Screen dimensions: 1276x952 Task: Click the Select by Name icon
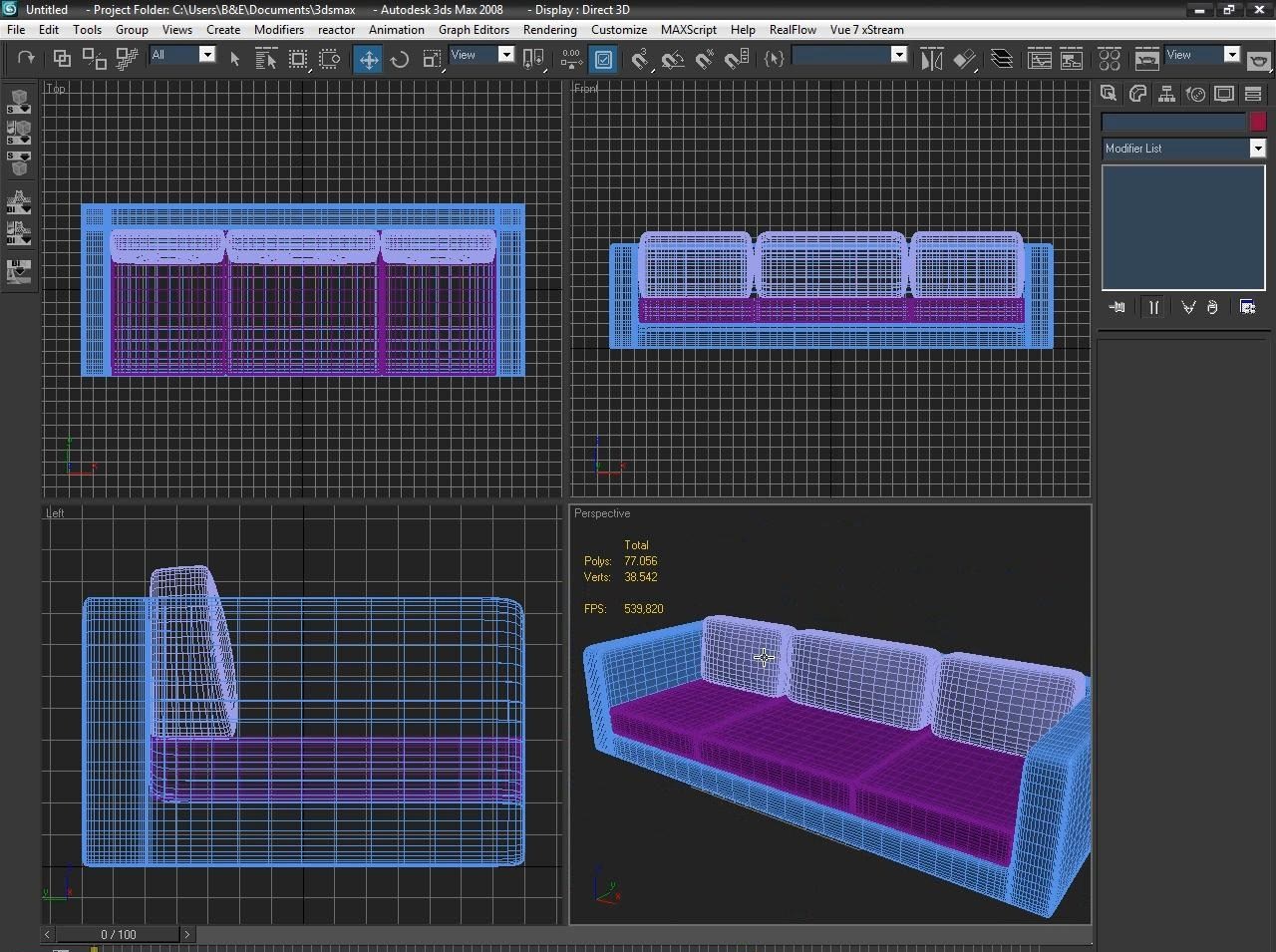(266, 60)
